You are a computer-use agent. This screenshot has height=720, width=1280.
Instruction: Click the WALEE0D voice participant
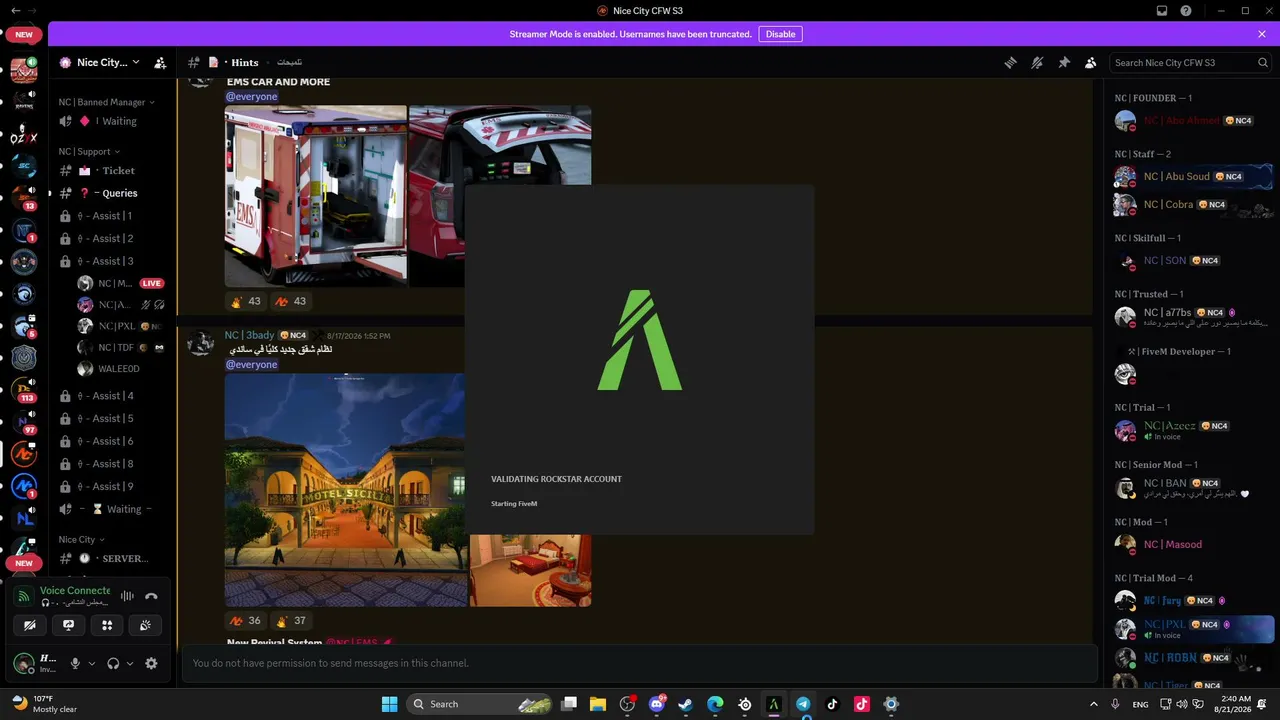tap(121, 369)
